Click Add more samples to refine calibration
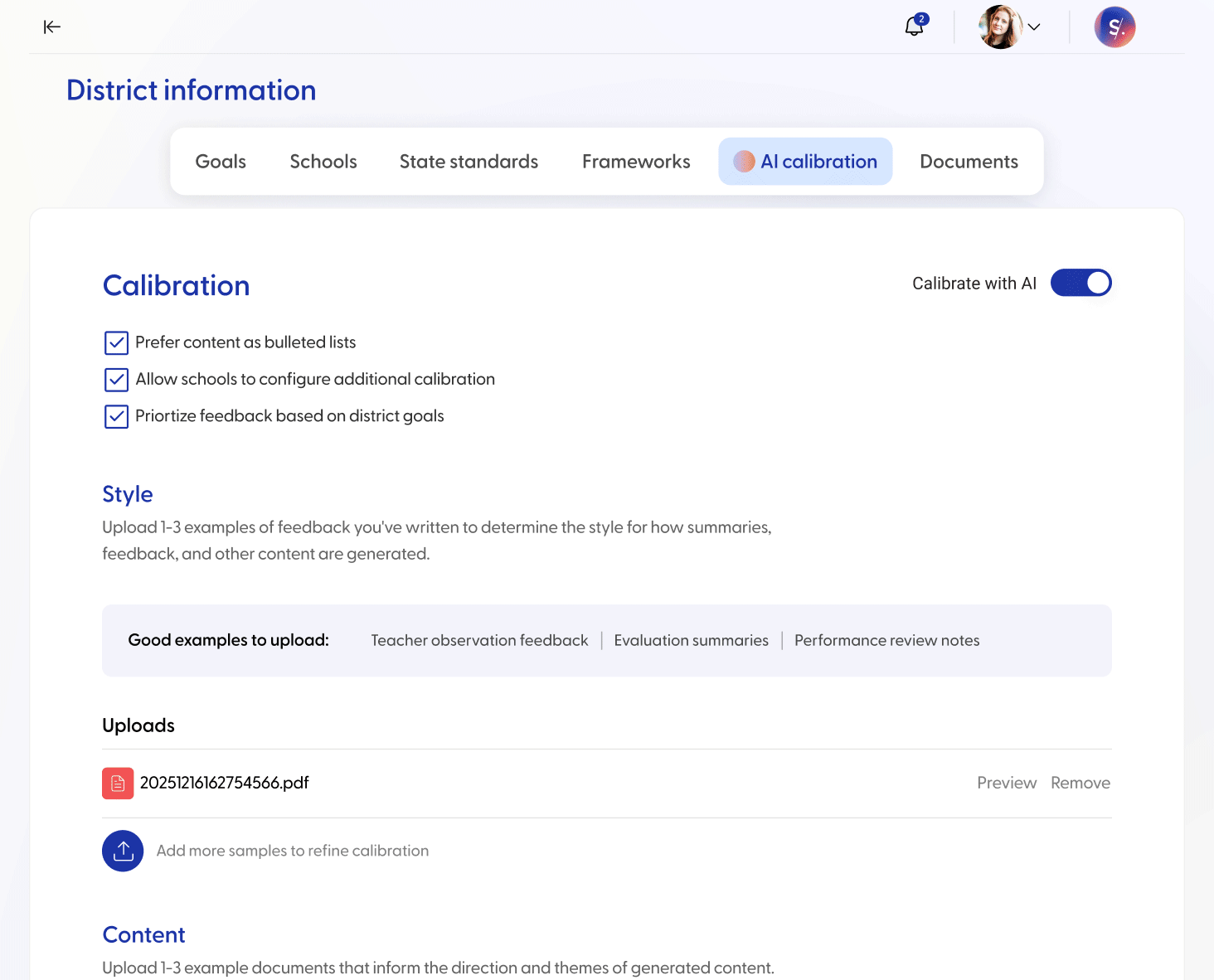1214x980 pixels. (x=292, y=851)
